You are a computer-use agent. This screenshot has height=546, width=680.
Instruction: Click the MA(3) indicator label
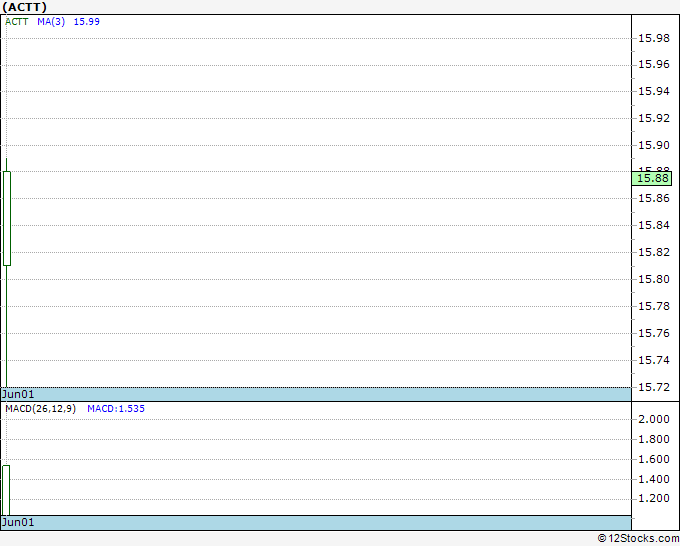tap(51, 22)
